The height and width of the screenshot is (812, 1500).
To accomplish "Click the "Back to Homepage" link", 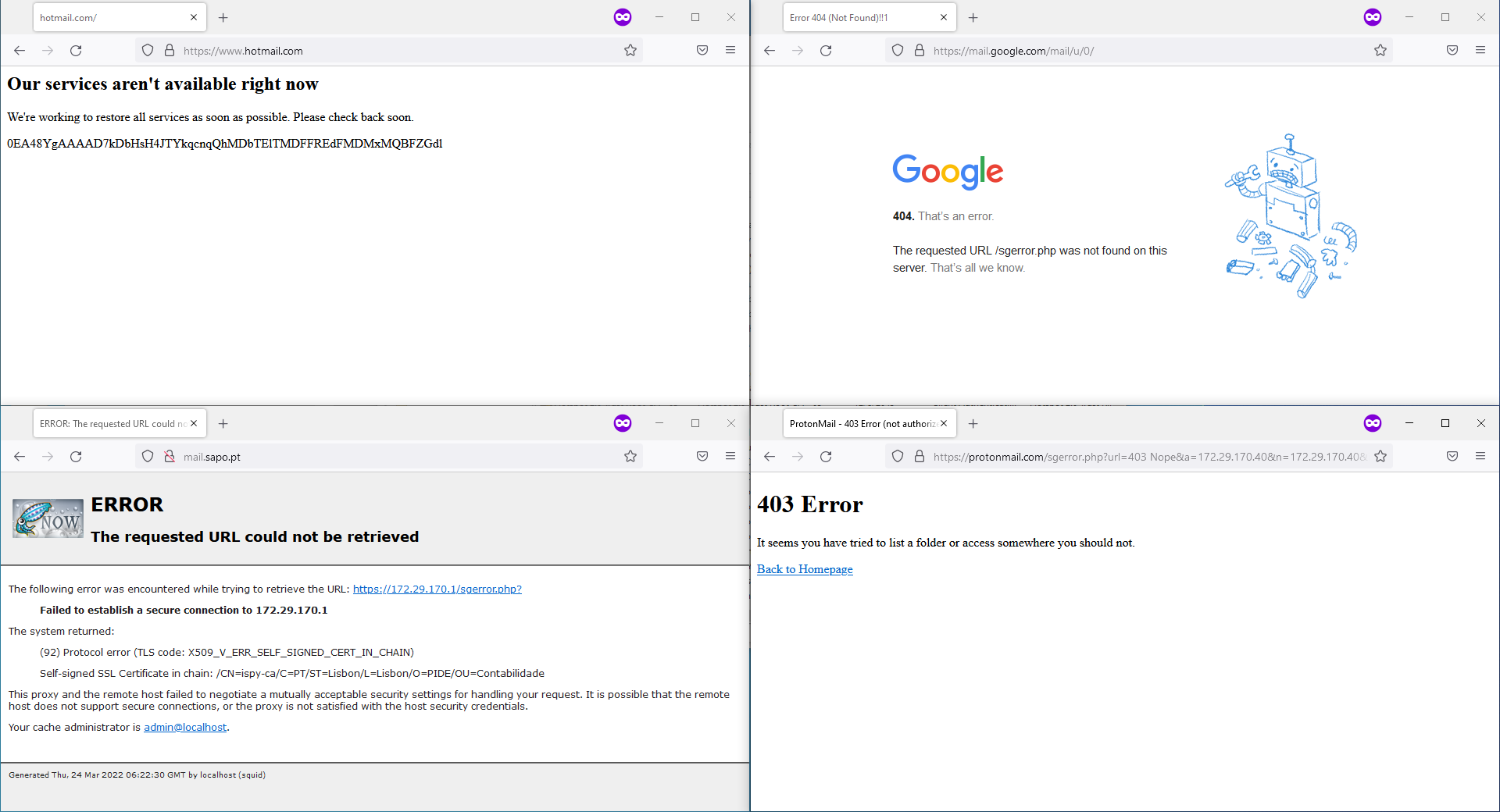I will [804, 569].
